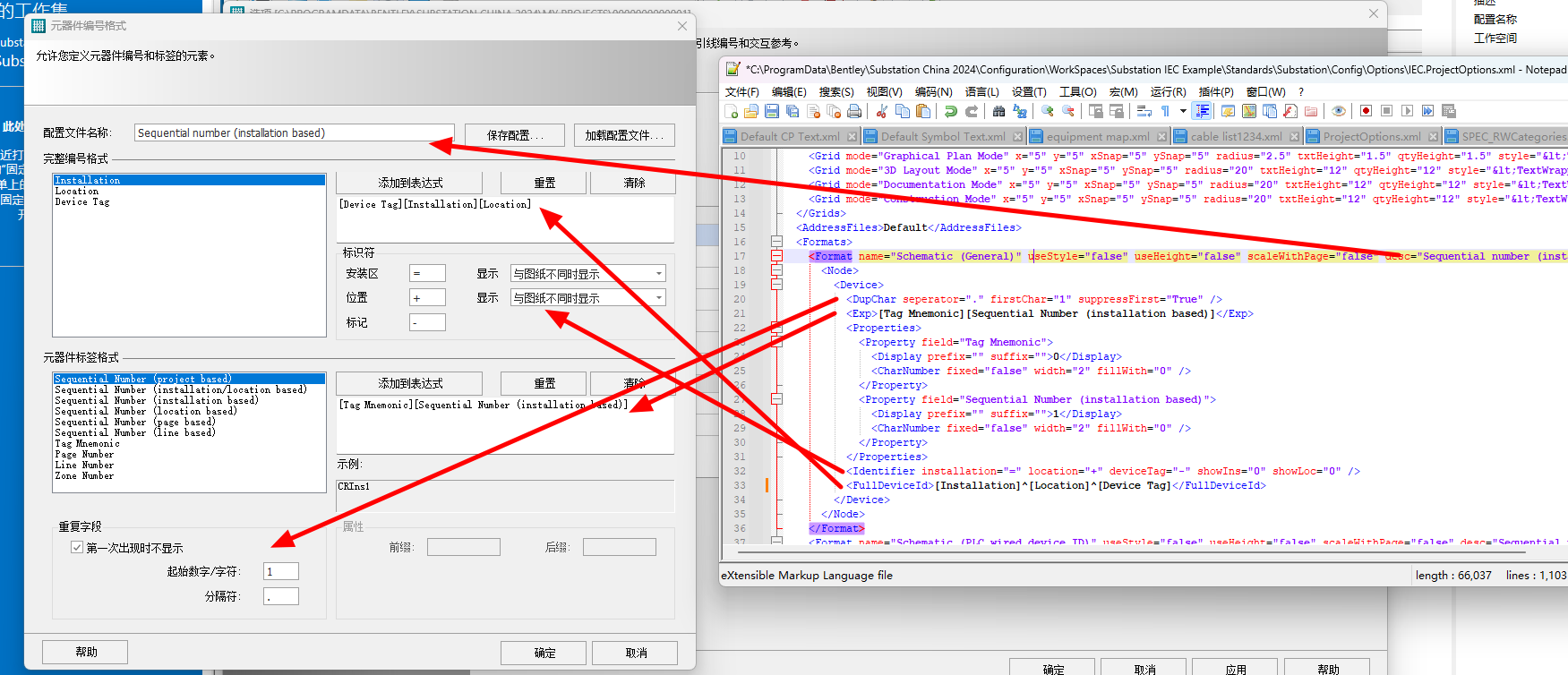
Task: Collapse the Properties fold on line 22
Action: [776, 328]
